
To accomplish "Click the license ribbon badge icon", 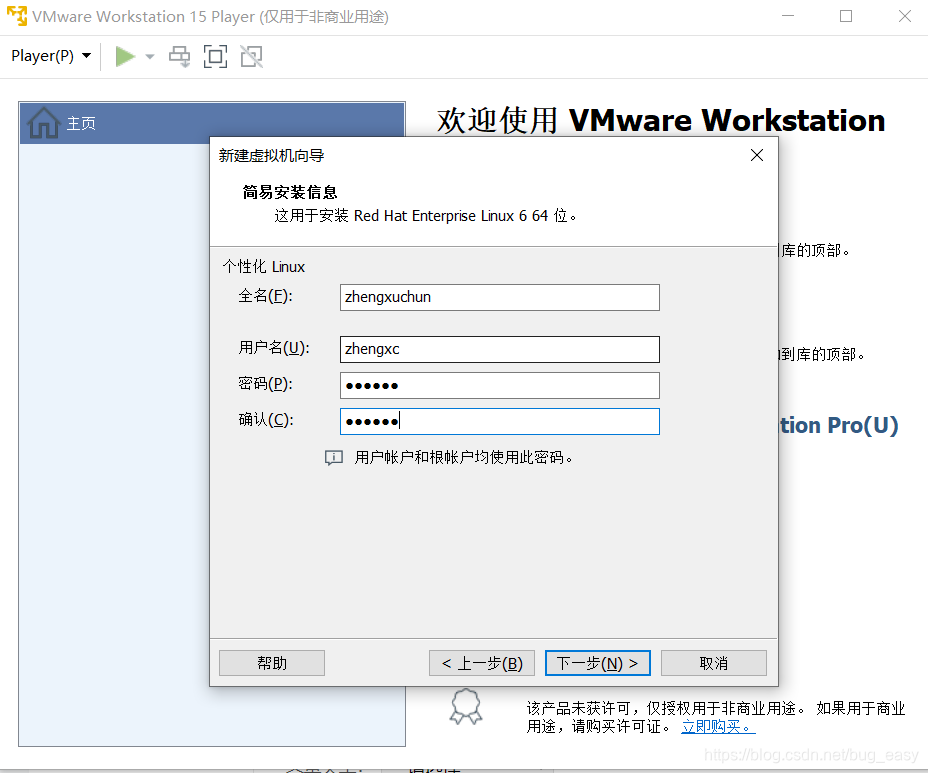I will pyautogui.click(x=466, y=706).
